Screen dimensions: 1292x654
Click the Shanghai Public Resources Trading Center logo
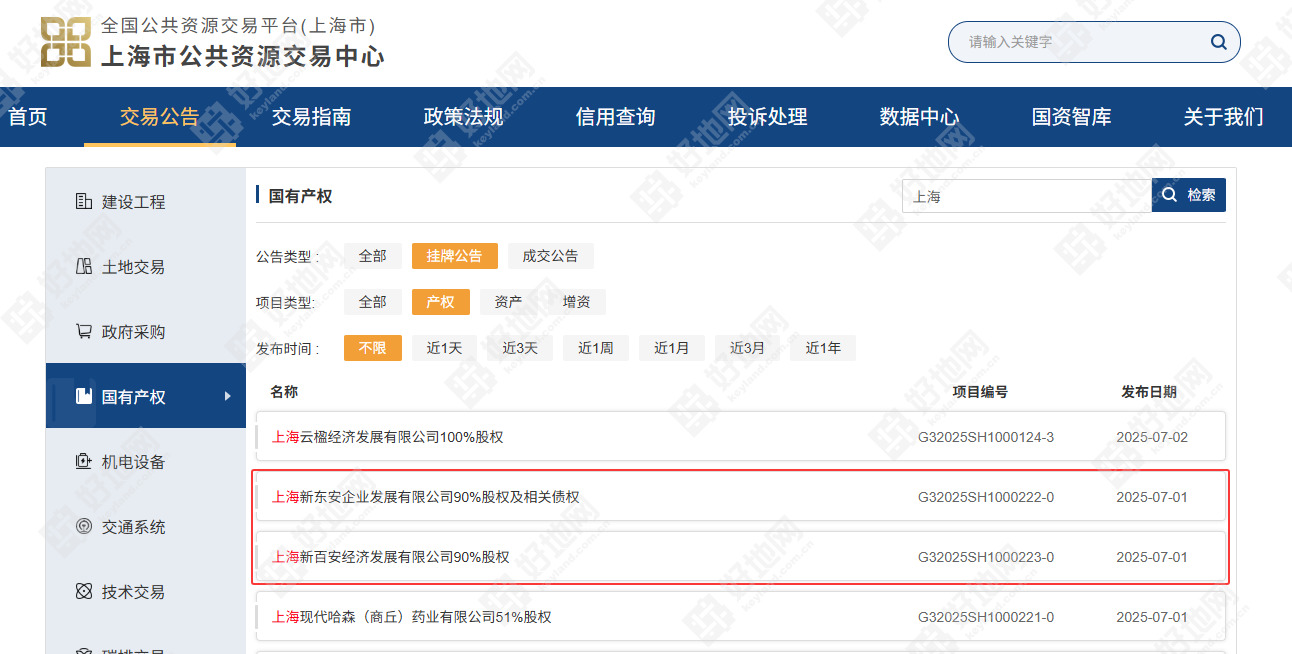click(66, 42)
